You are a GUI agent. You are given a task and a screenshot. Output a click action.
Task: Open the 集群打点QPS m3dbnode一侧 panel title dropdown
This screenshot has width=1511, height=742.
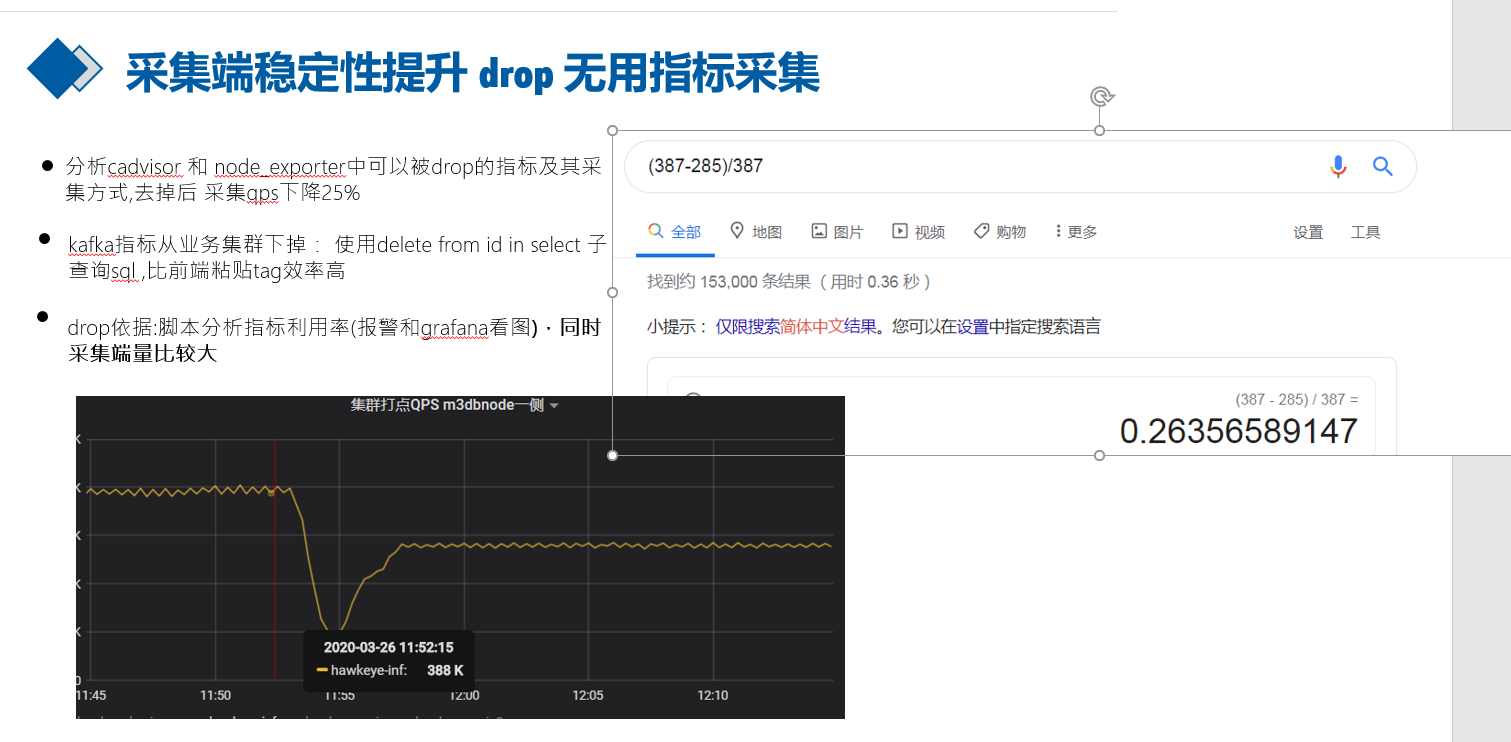pyautogui.click(x=454, y=405)
